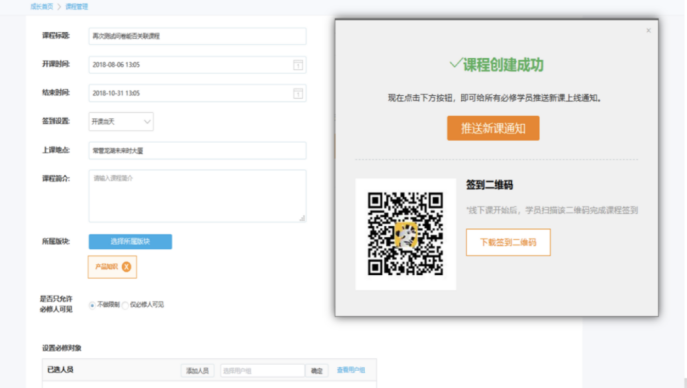Viewport: 687px width, 388px height.
Task: Download the sign-in QR code
Action: click(x=508, y=242)
